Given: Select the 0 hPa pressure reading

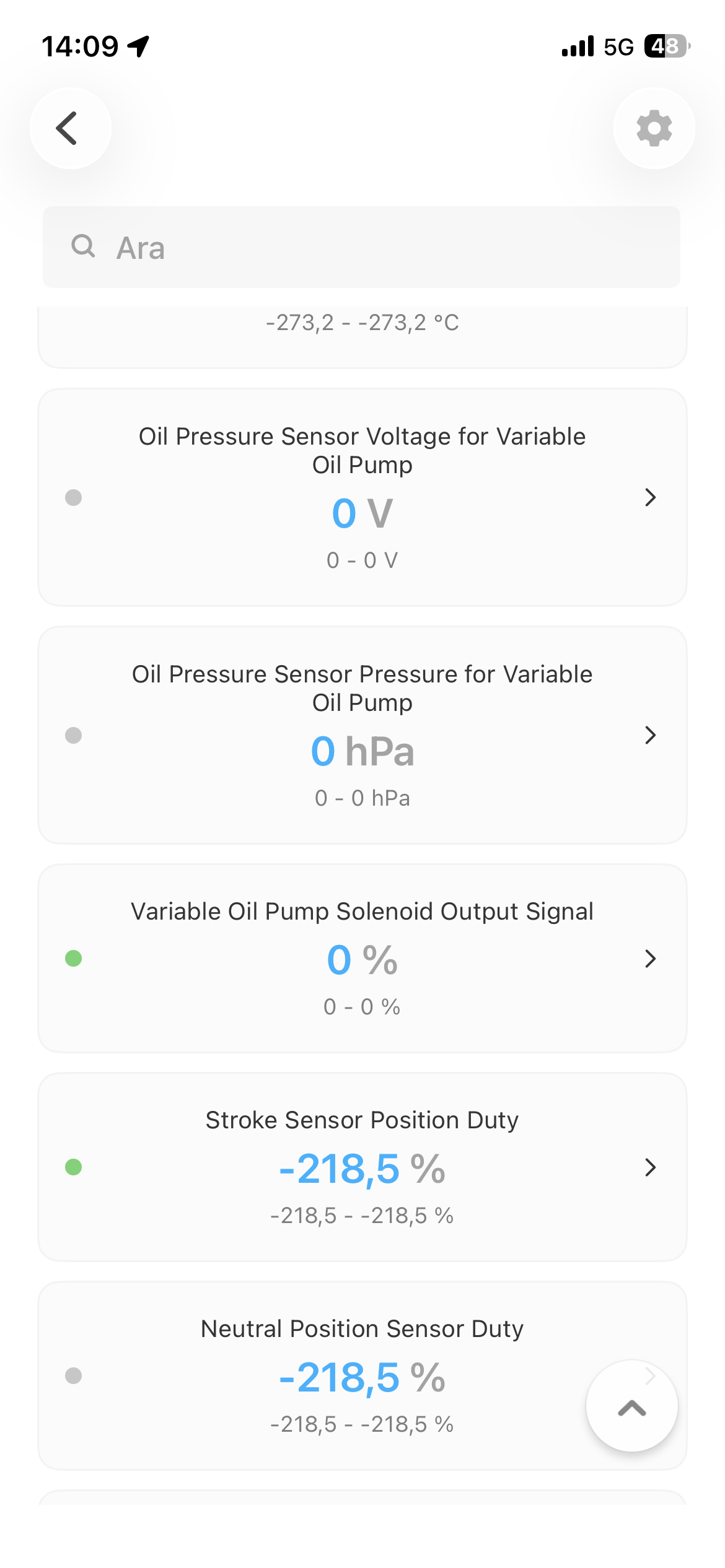Looking at the screenshot, I should coord(362,751).
